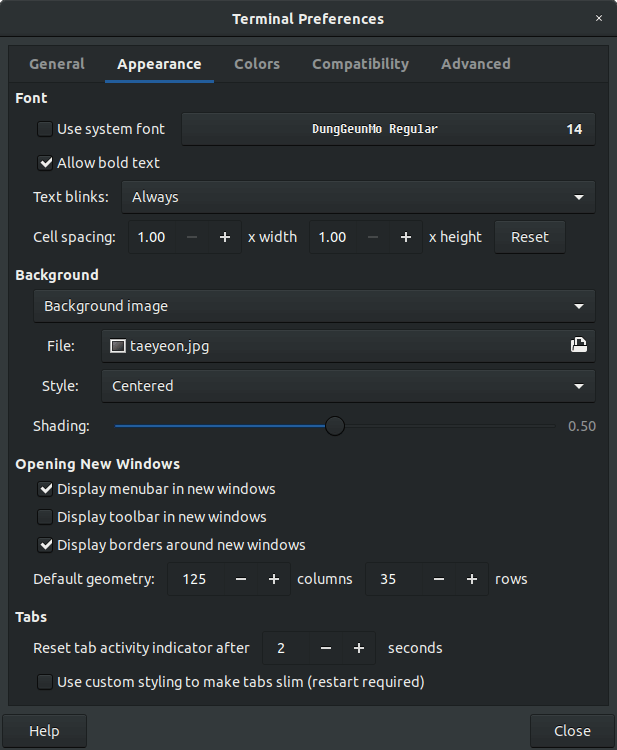Close the Terminal Preferences window via titlebar

point(598,18)
